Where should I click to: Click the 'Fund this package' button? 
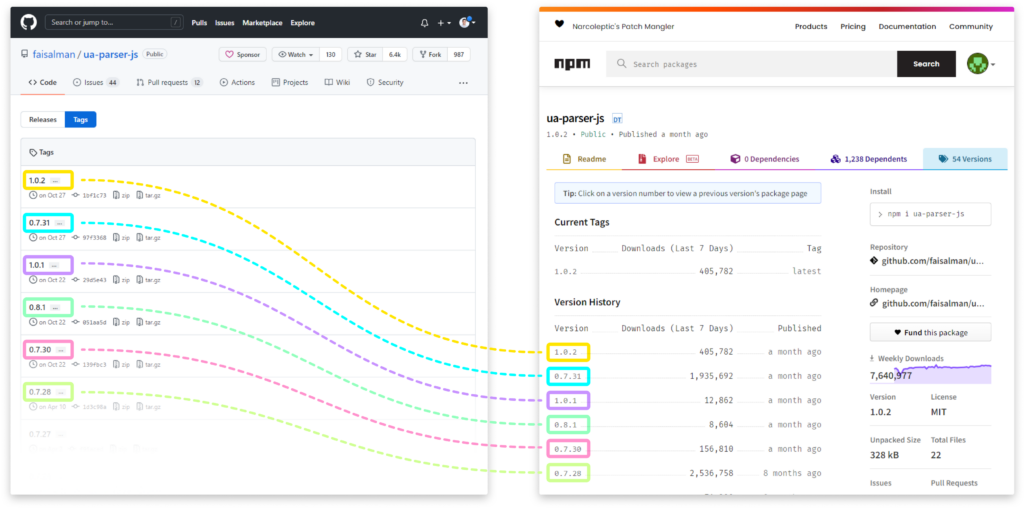click(x=930, y=332)
